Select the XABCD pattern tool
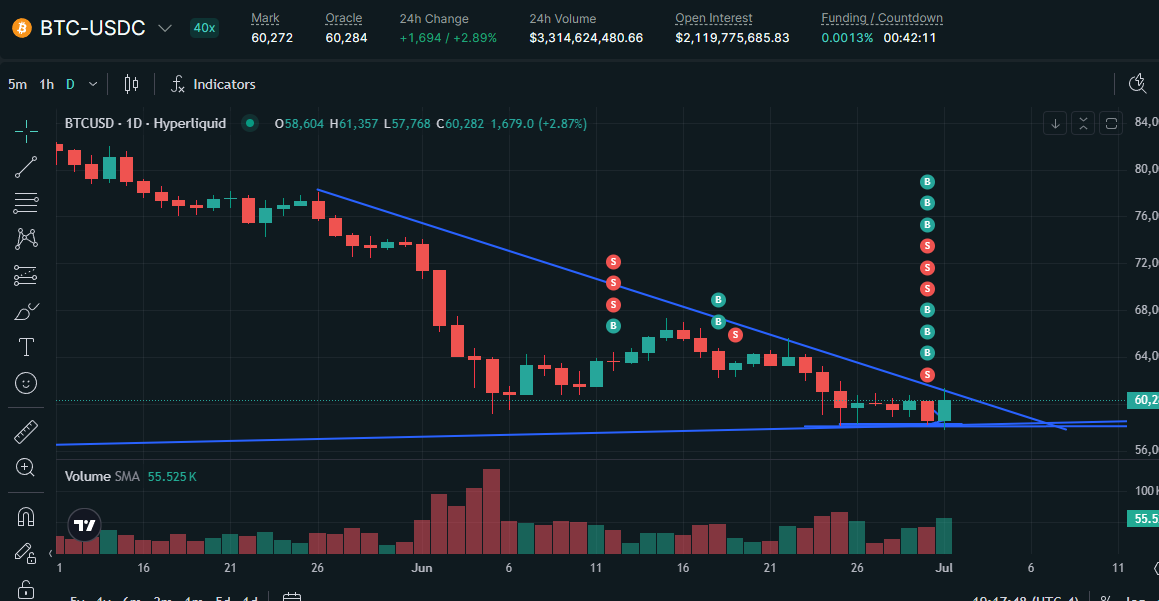This screenshot has width=1159, height=601. 26,238
